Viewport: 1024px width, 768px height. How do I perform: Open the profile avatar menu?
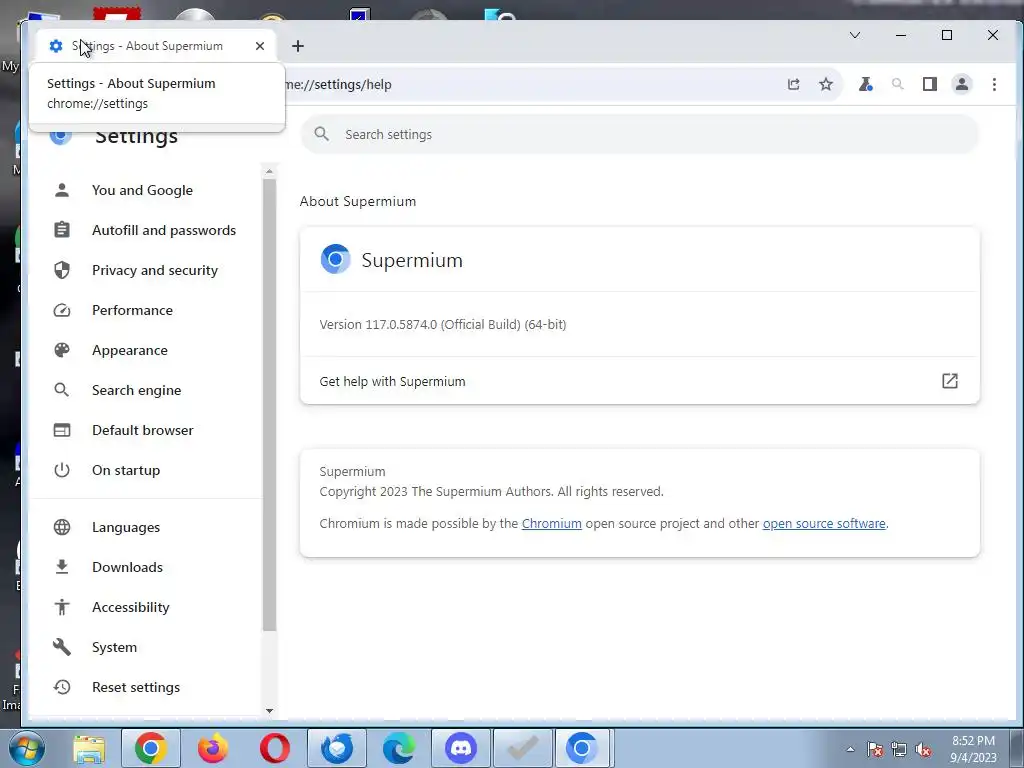click(x=962, y=84)
